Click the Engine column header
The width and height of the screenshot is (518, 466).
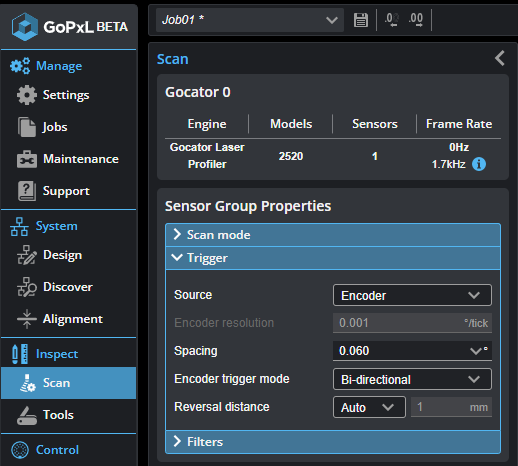[207, 124]
